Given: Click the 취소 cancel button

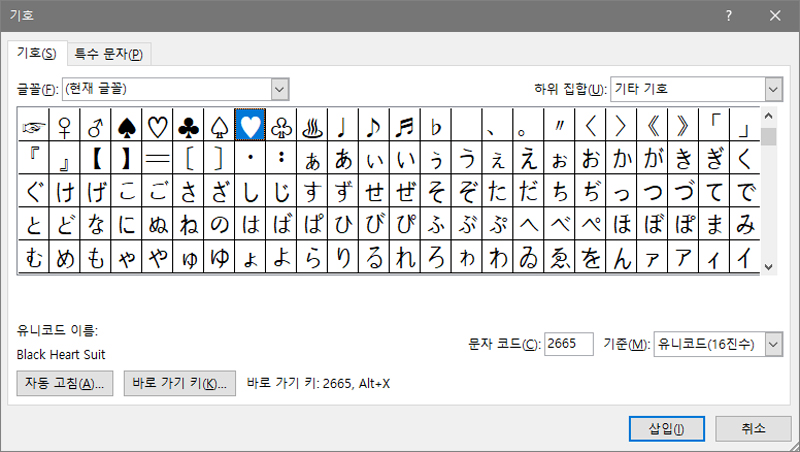Looking at the screenshot, I should coord(754,429).
